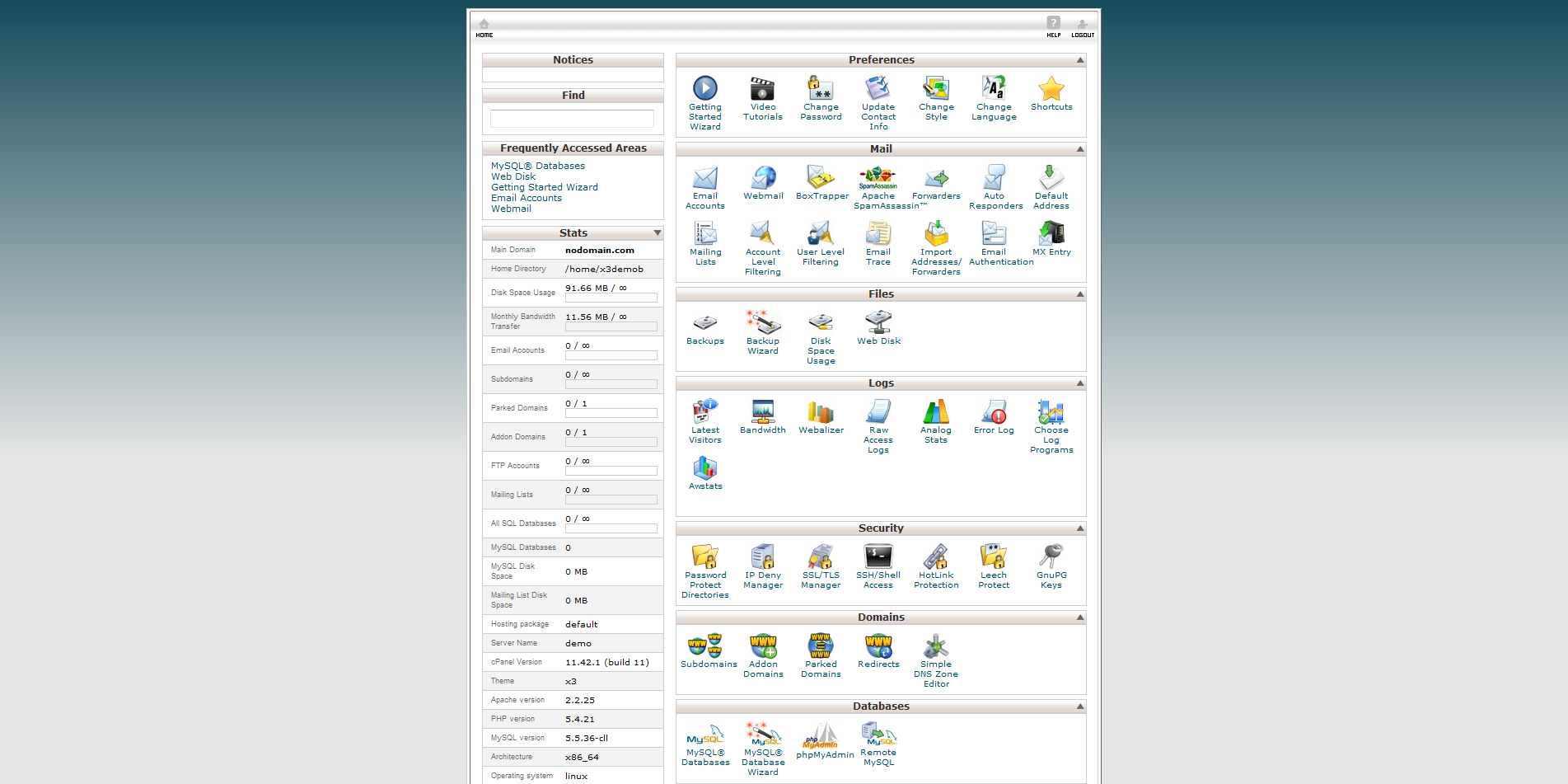Open Help in top bar
Screen dimensions: 1568x784
tap(1054, 27)
